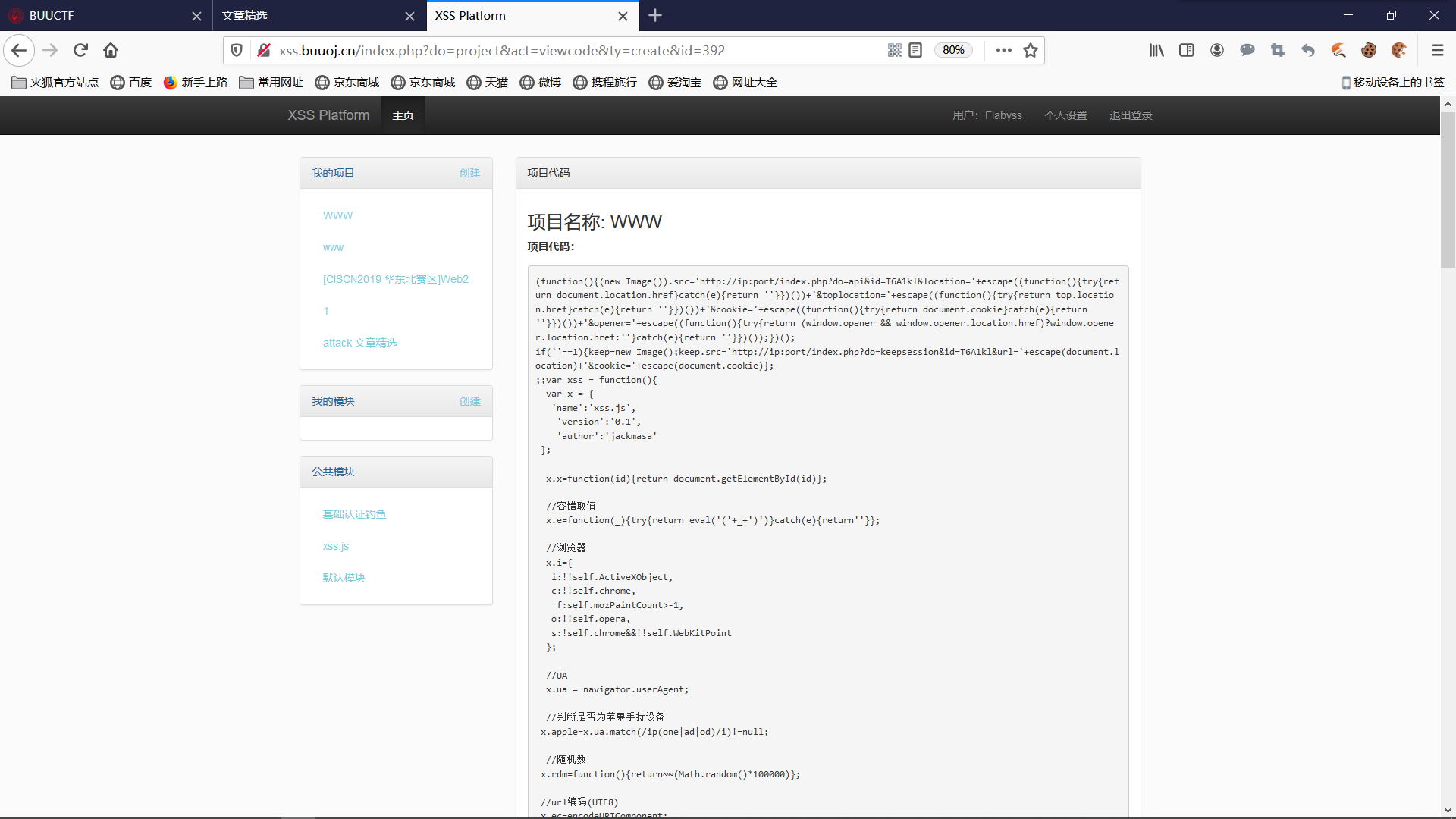Toggle the sidebar panel icon

click(x=1187, y=50)
